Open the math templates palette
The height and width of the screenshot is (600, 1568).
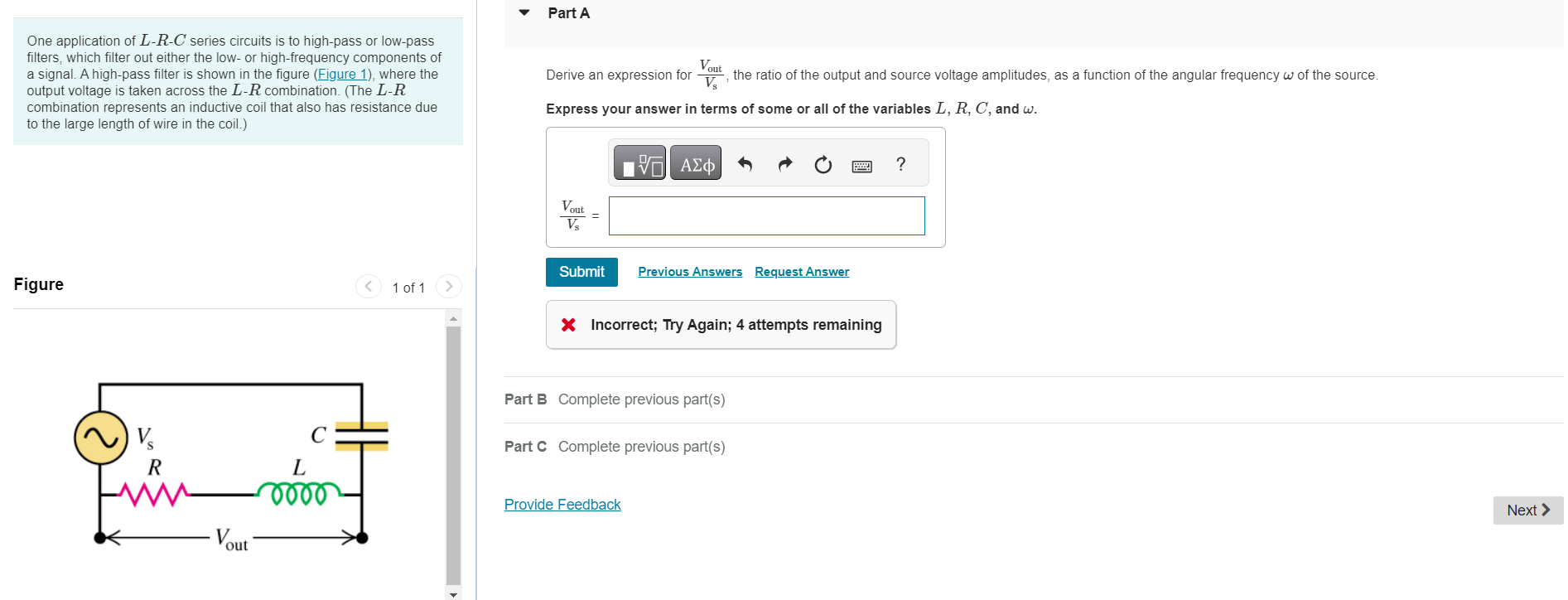(x=639, y=162)
